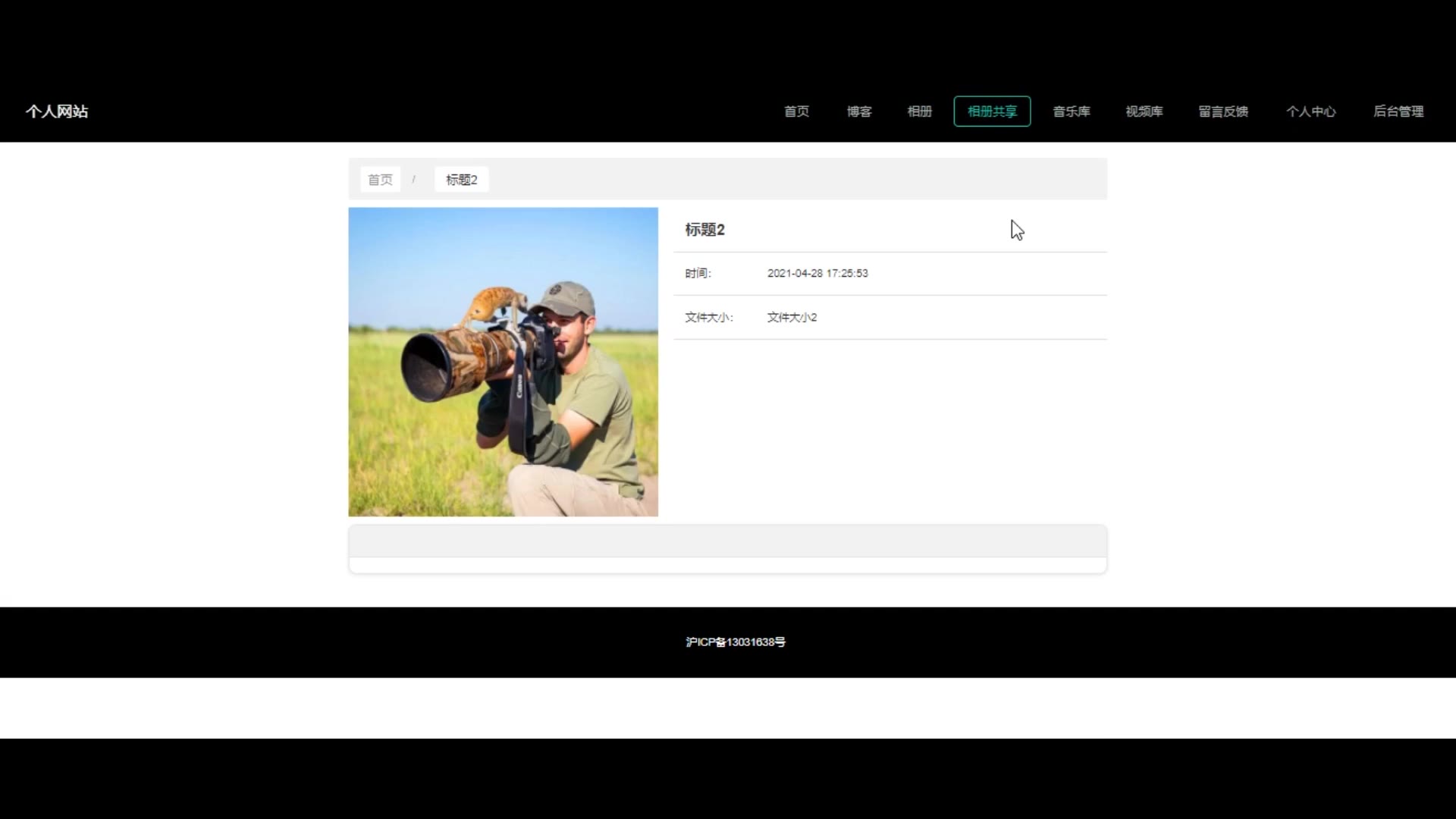Screen dimensions: 1456x819
Task: Navigate to 视频库
Action: 1144,111
